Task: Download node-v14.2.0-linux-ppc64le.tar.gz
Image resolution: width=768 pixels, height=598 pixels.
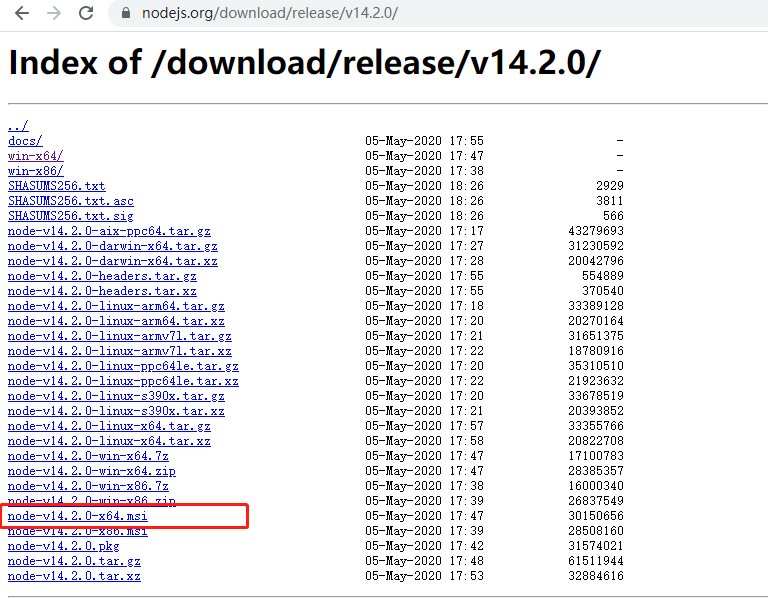Action: tap(123, 366)
